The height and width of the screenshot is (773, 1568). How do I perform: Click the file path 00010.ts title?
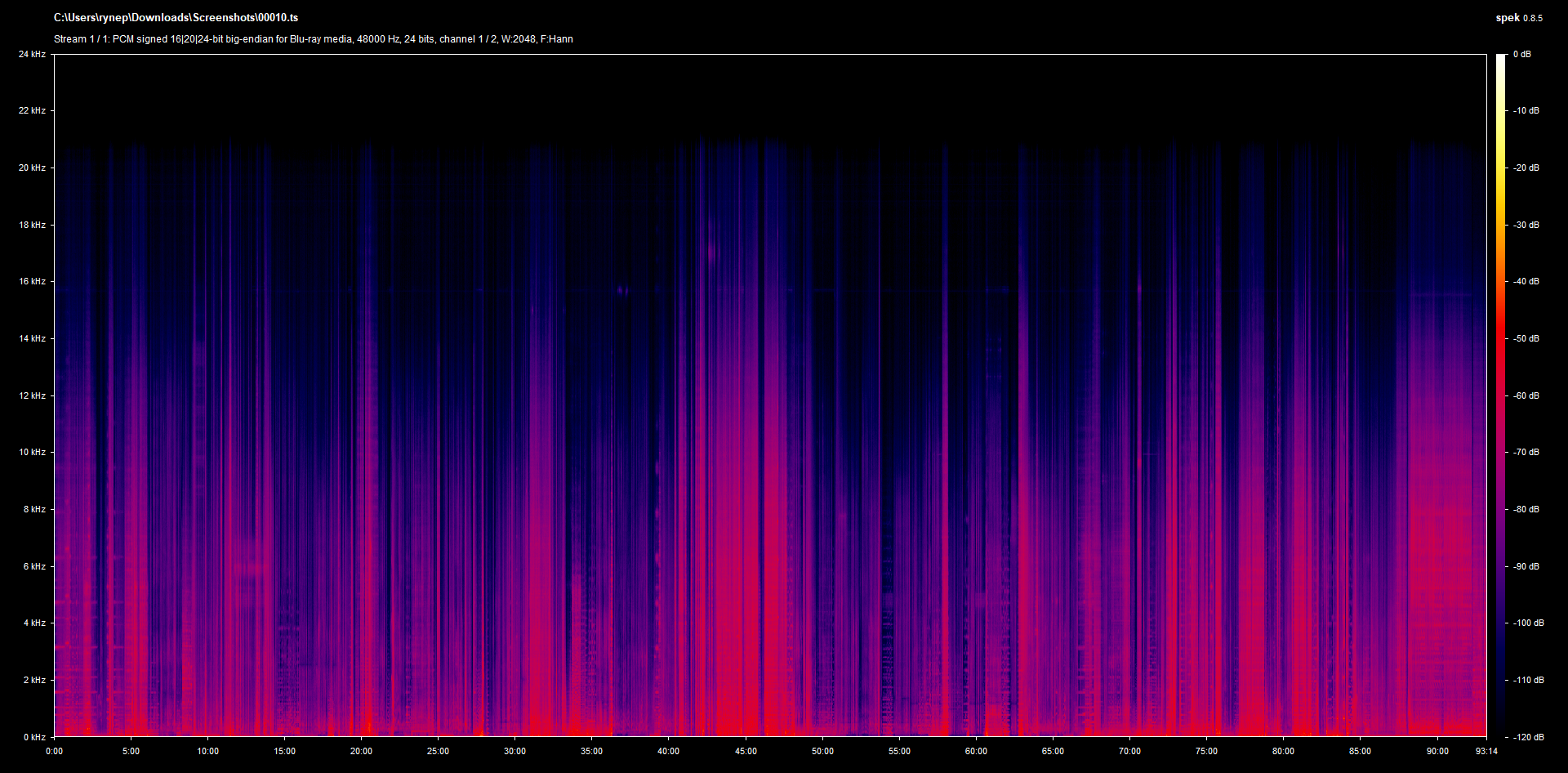176,17
